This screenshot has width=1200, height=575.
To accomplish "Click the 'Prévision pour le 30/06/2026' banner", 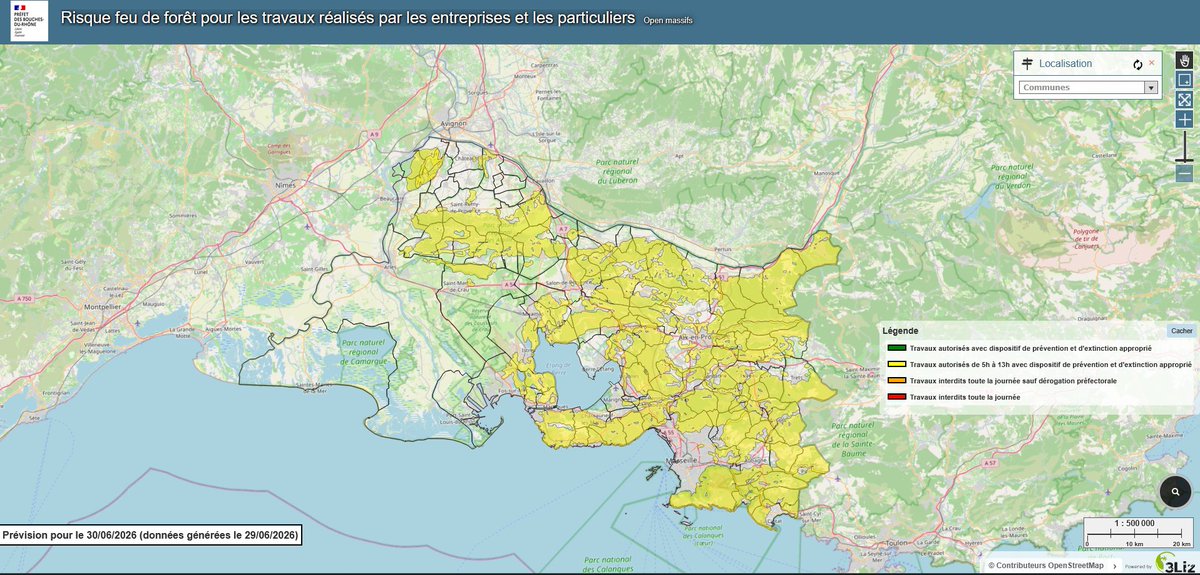I will 150,536.
